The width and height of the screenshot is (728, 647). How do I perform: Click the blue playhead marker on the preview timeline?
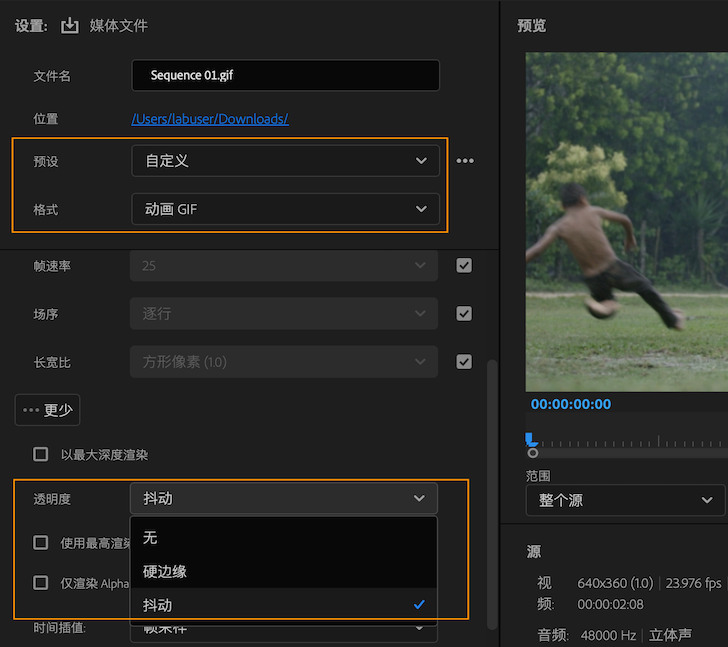click(530, 439)
